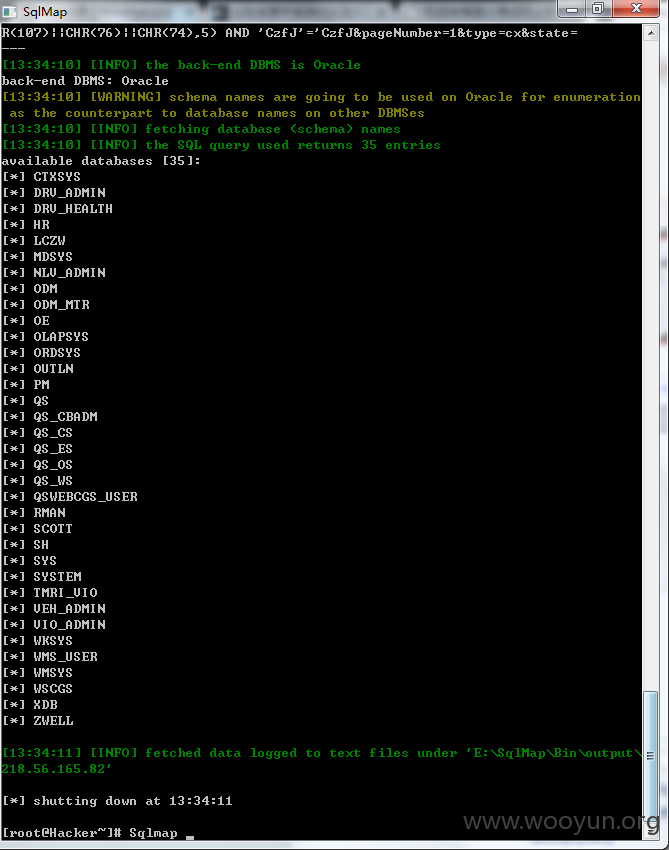Click the scrollbar up arrow

[651, 33]
